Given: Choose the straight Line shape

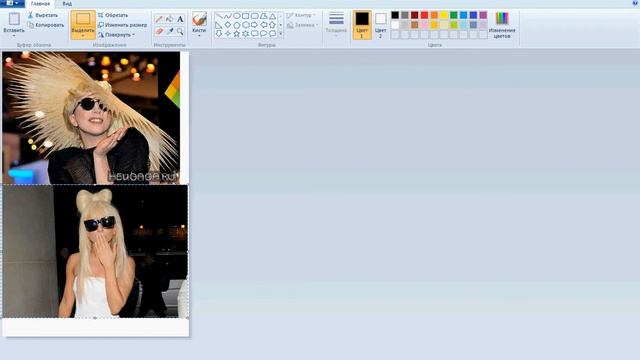Looking at the screenshot, I should coord(219,16).
